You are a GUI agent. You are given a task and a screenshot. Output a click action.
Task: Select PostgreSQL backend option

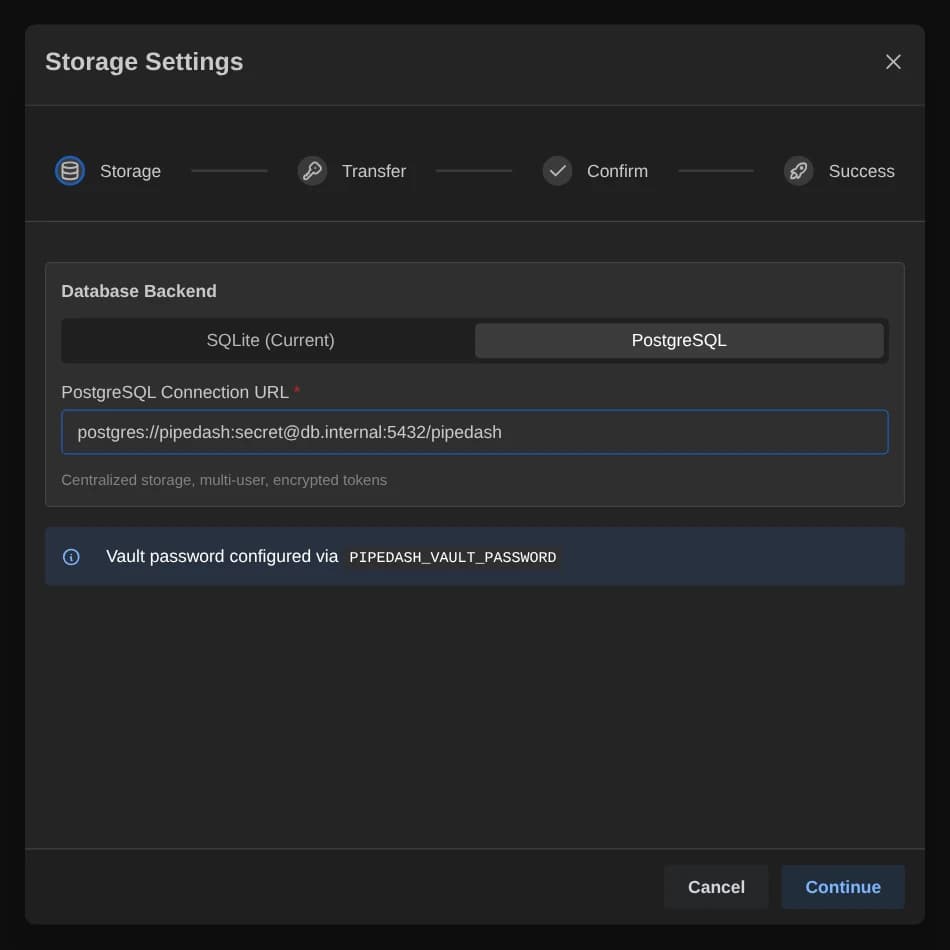coord(679,340)
